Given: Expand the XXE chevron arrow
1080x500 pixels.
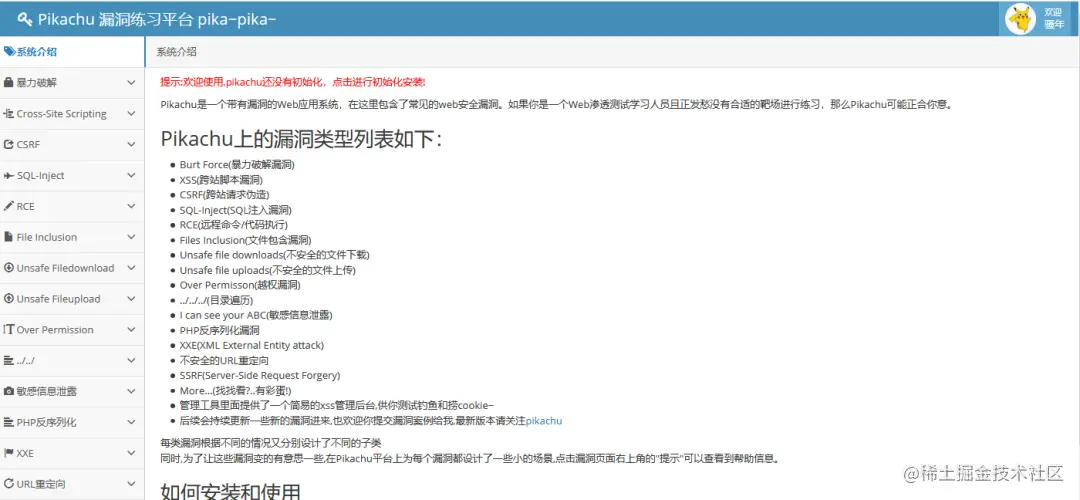Looking at the screenshot, I should [x=132, y=453].
